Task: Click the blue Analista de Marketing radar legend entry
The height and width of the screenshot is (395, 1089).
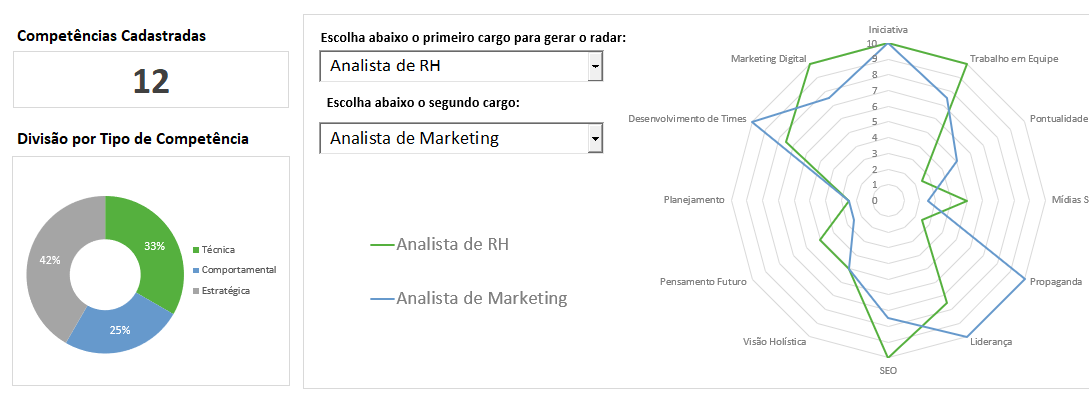Action: (469, 299)
